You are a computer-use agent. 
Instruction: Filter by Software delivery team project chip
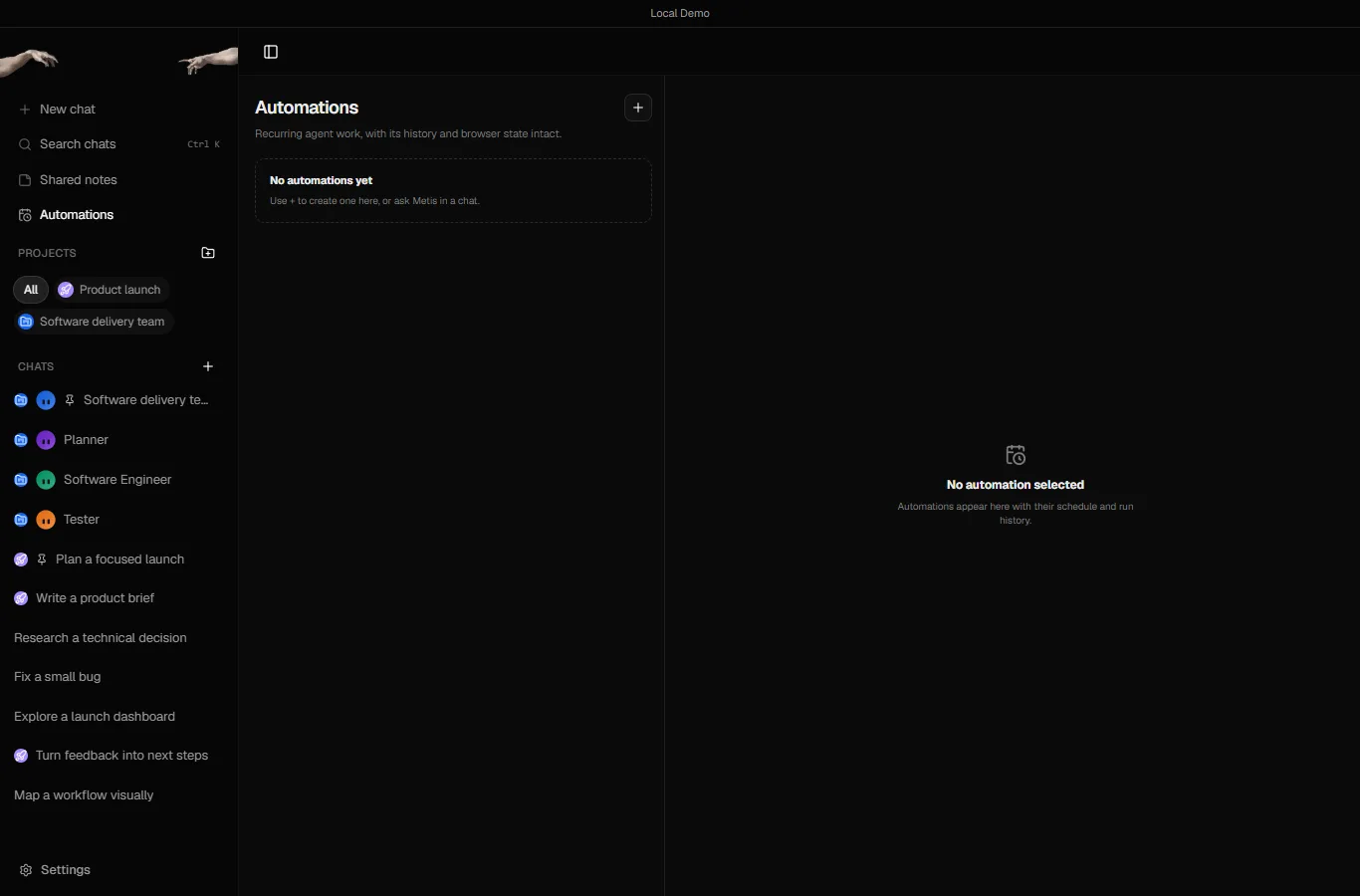94,322
